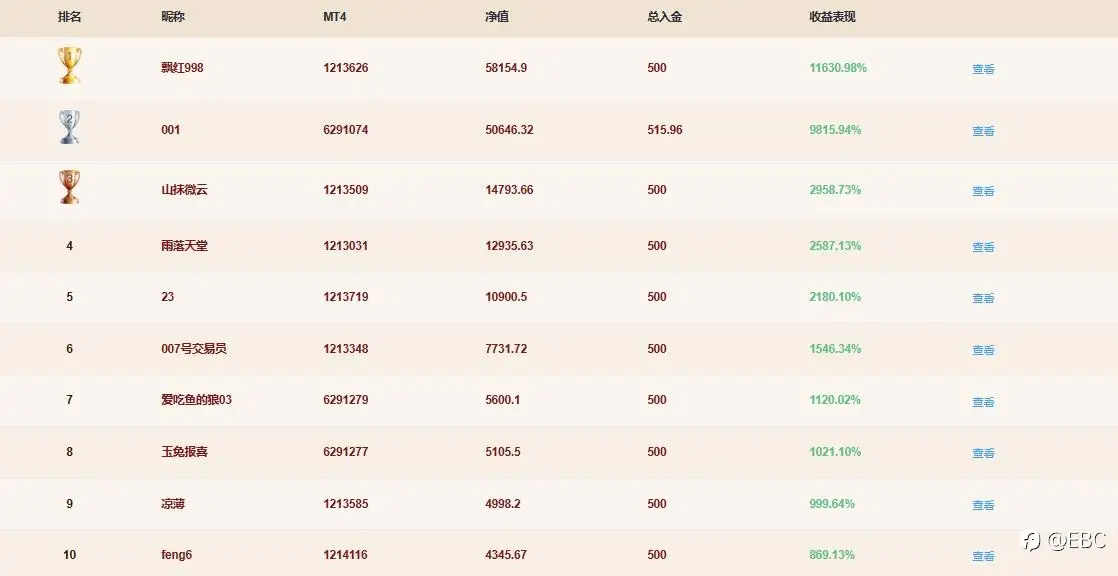
Task: View details for feng6
Action: pyautogui.click(x=983, y=556)
